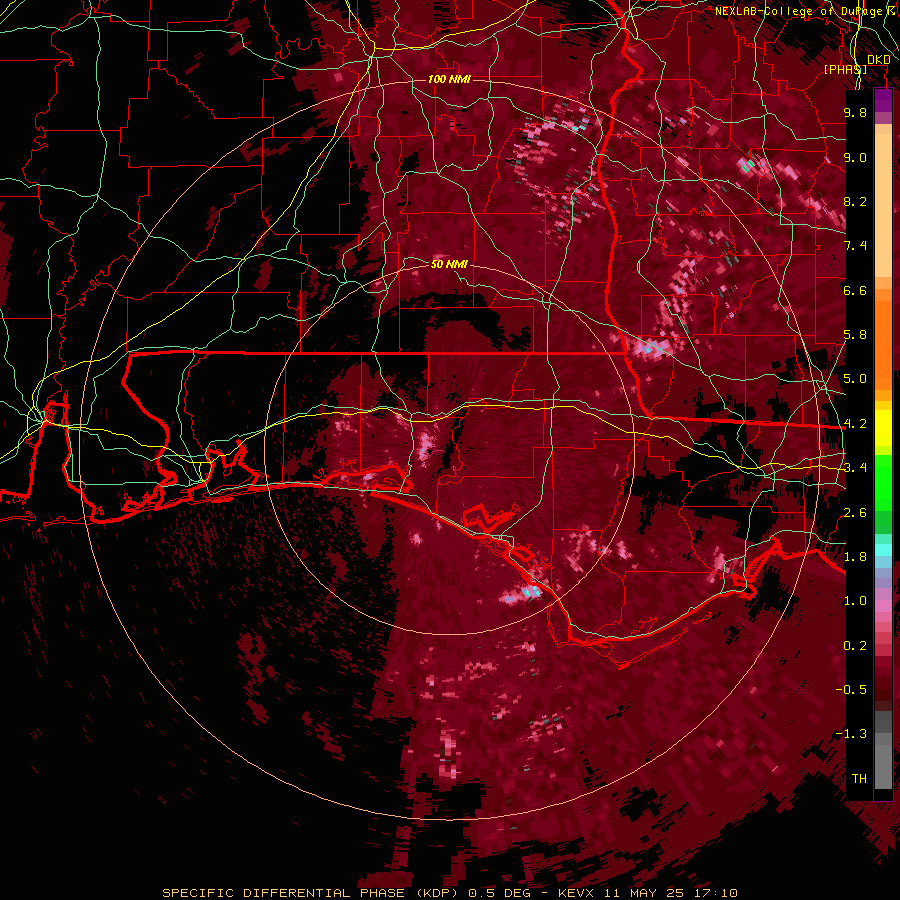Click the 0.5 DEG elevation text
Screen dimensions: 900x900
(502, 893)
